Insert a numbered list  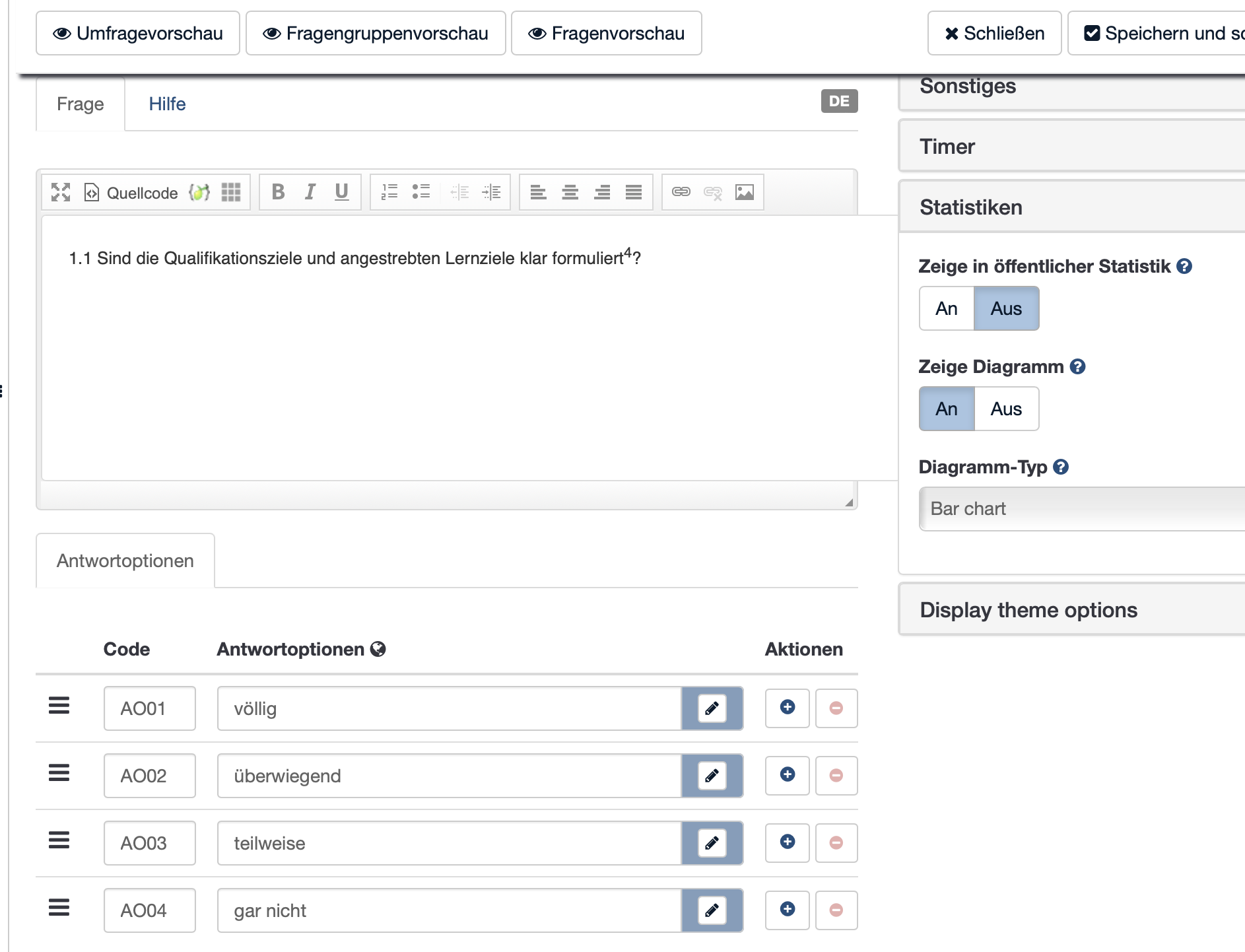(389, 192)
